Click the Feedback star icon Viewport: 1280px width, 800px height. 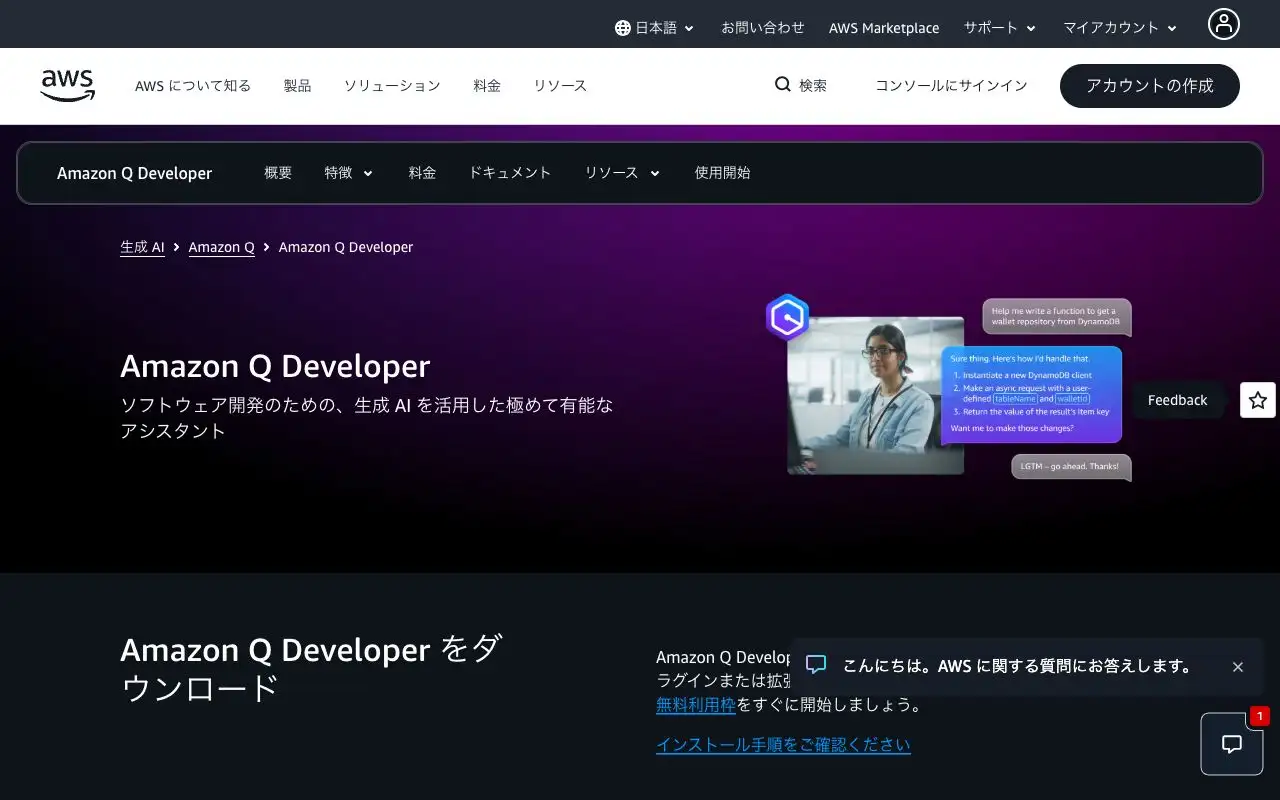tap(1258, 400)
